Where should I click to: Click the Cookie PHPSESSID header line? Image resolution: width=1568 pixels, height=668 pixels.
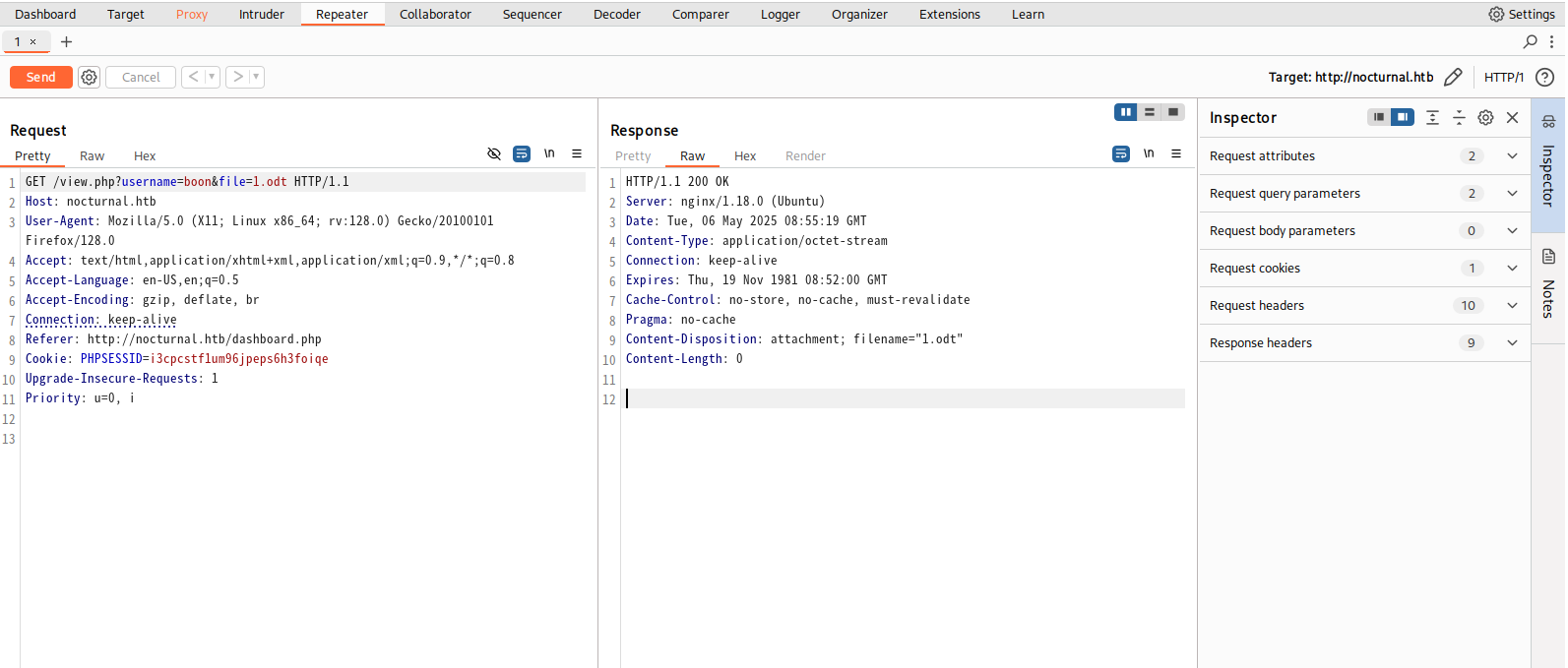click(177, 359)
